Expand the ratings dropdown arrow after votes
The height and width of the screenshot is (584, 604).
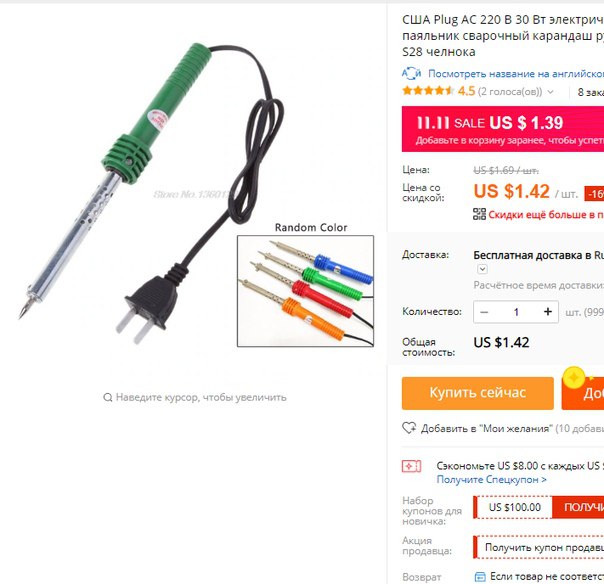click(x=550, y=92)
